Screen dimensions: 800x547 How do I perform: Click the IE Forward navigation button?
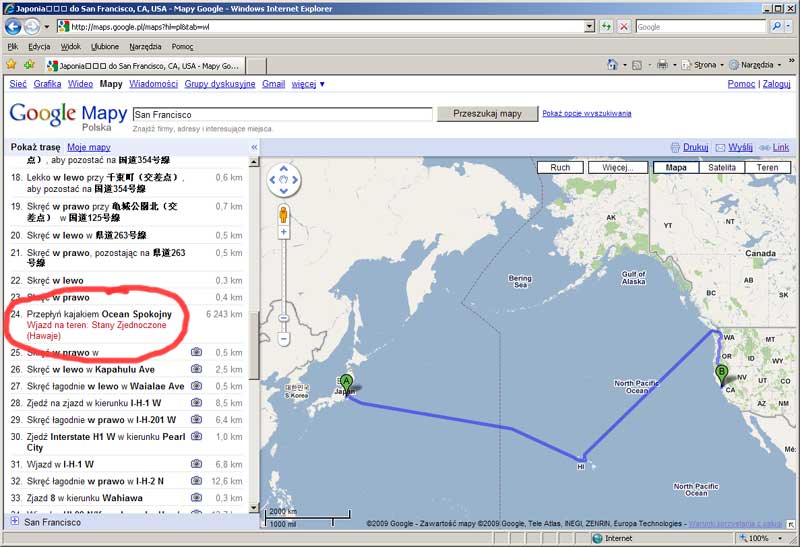(x=32, y=27)
